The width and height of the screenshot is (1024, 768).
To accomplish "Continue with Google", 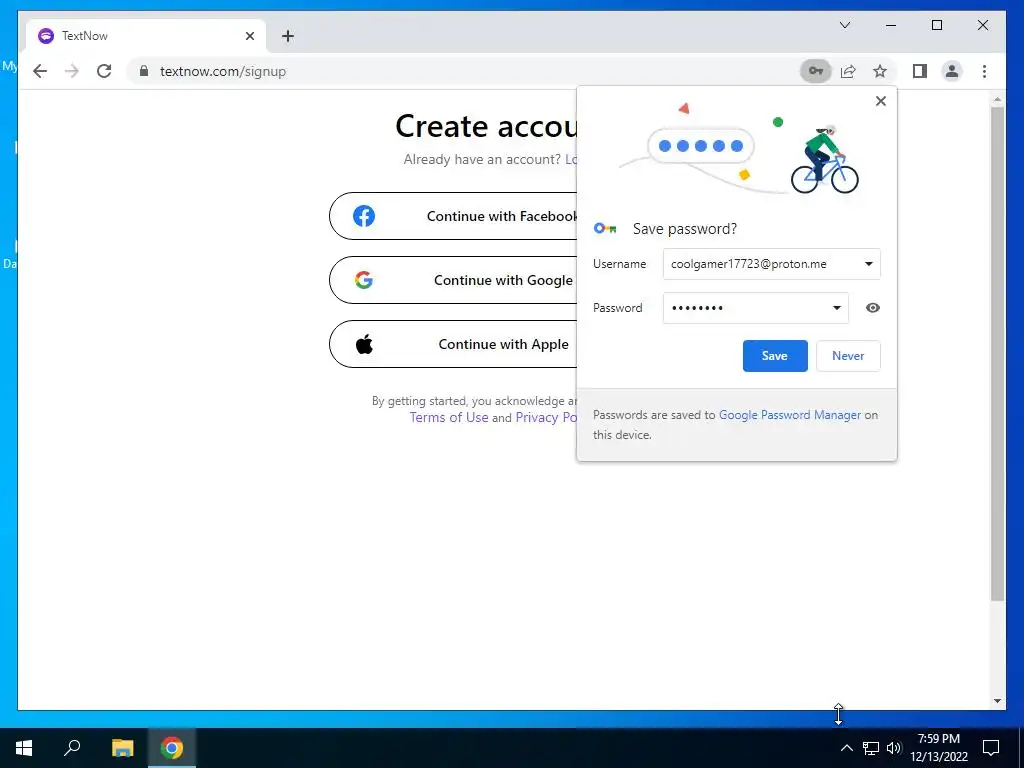I will 453,280.
